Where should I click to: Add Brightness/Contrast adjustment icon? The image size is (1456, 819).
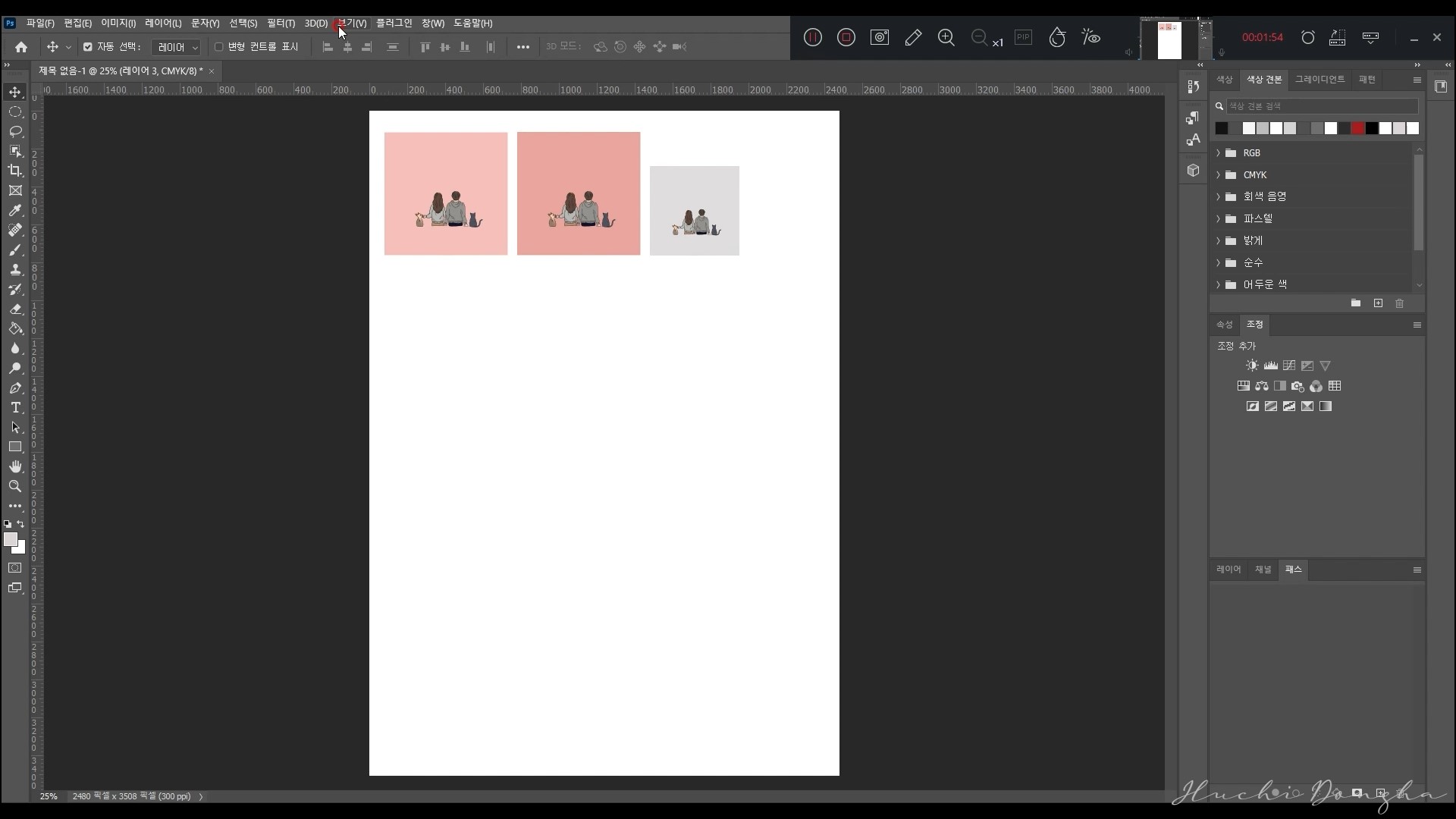[x=1252, y=366]
